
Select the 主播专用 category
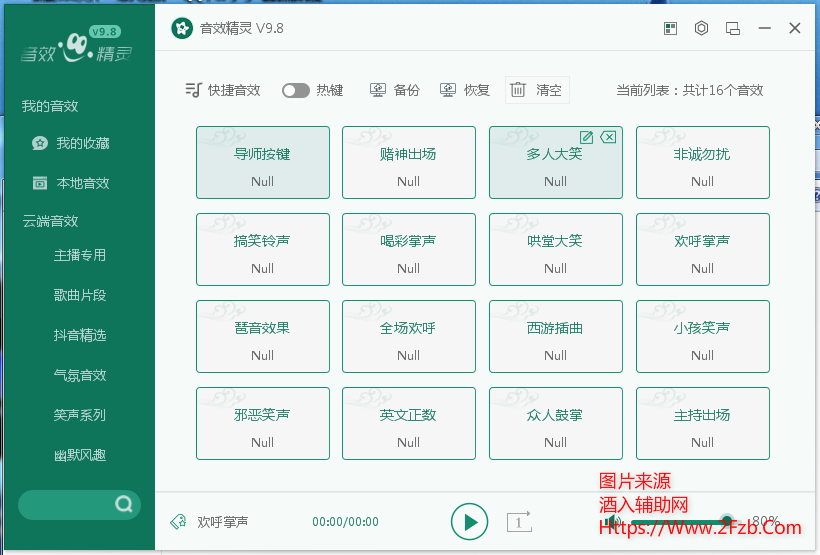pos(79,255)
